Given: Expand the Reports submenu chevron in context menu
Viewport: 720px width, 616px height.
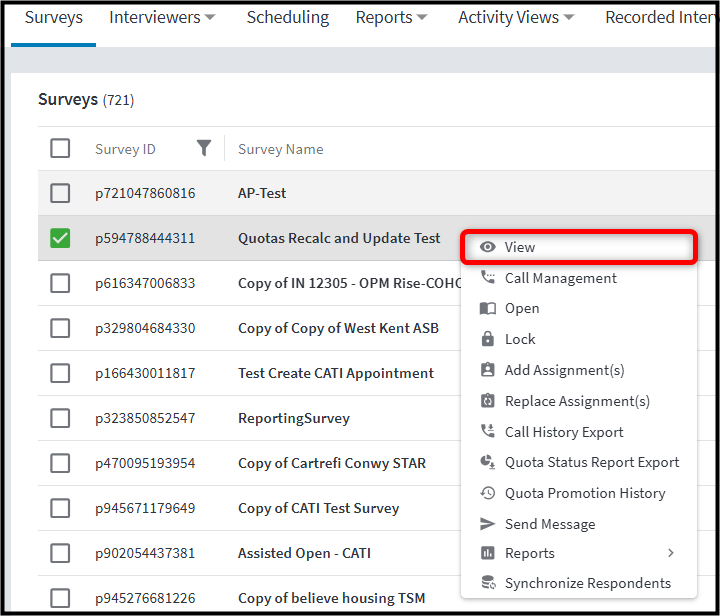Looking at the screenshot, I should pos(671,553).
